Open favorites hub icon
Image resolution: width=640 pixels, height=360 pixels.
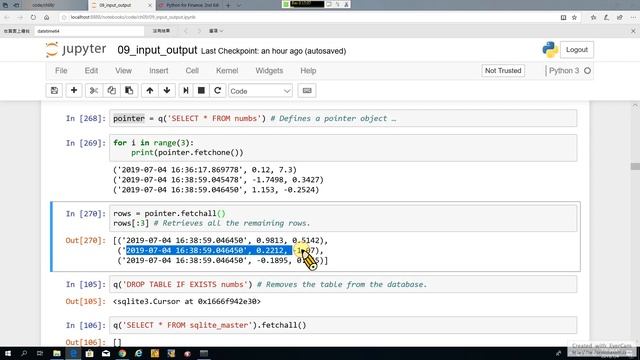click(x=593, y=18)
